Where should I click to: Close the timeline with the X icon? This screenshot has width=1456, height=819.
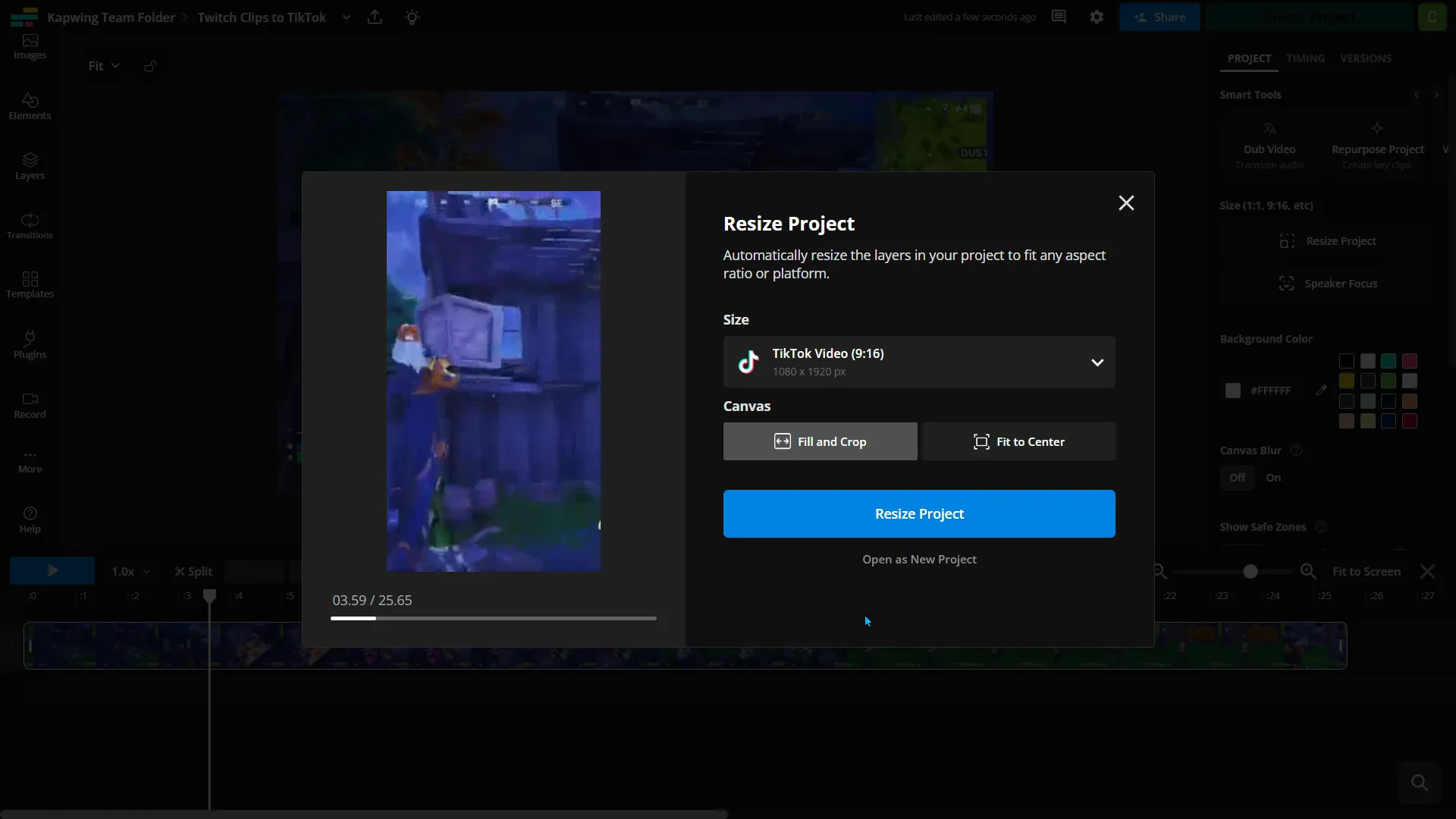pyautogui.click(x=1427, y=571)
